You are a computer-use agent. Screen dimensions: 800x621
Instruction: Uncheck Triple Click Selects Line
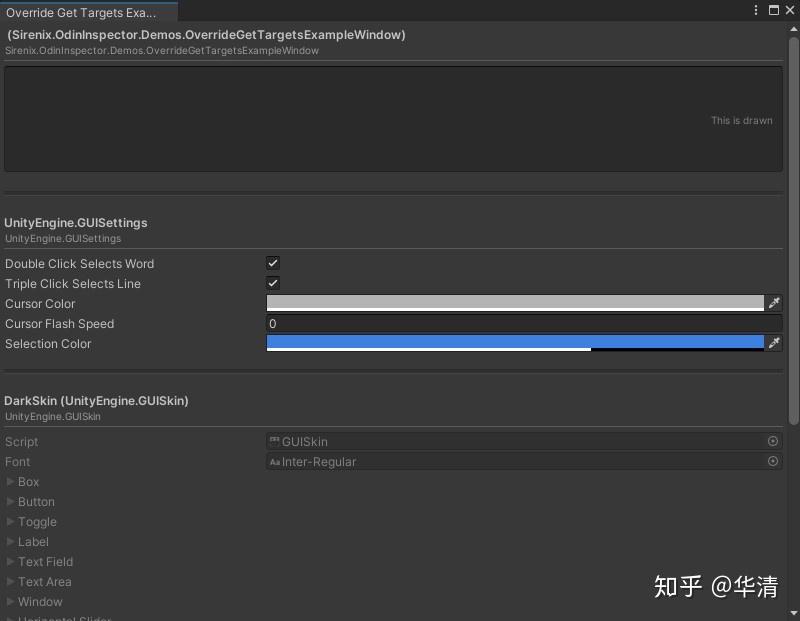click(x=272, y=283)
